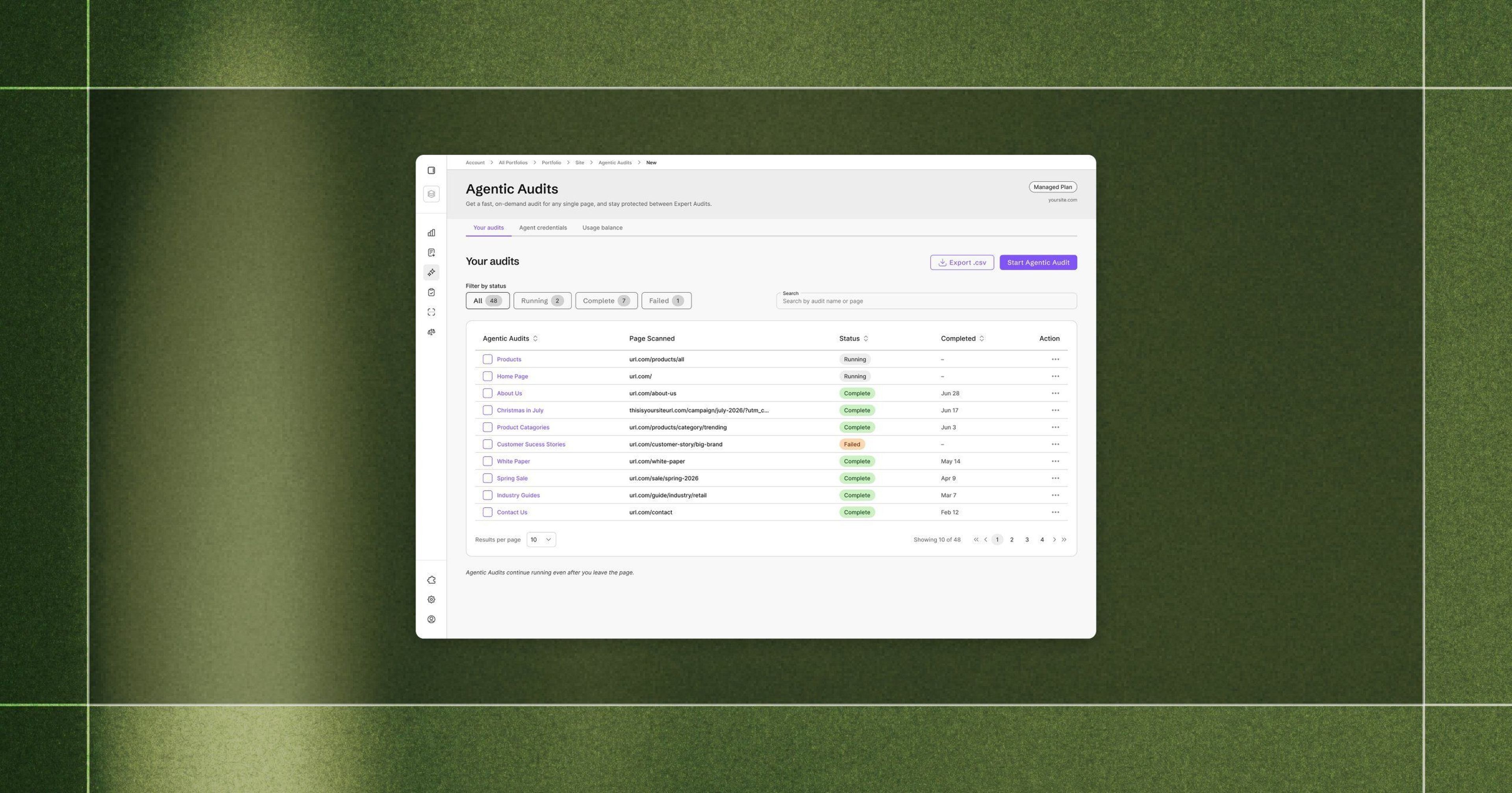Toggle the sidebar panel icon
The width and height of the screenshot is (1512, 793).
click(x=432, y=171)
